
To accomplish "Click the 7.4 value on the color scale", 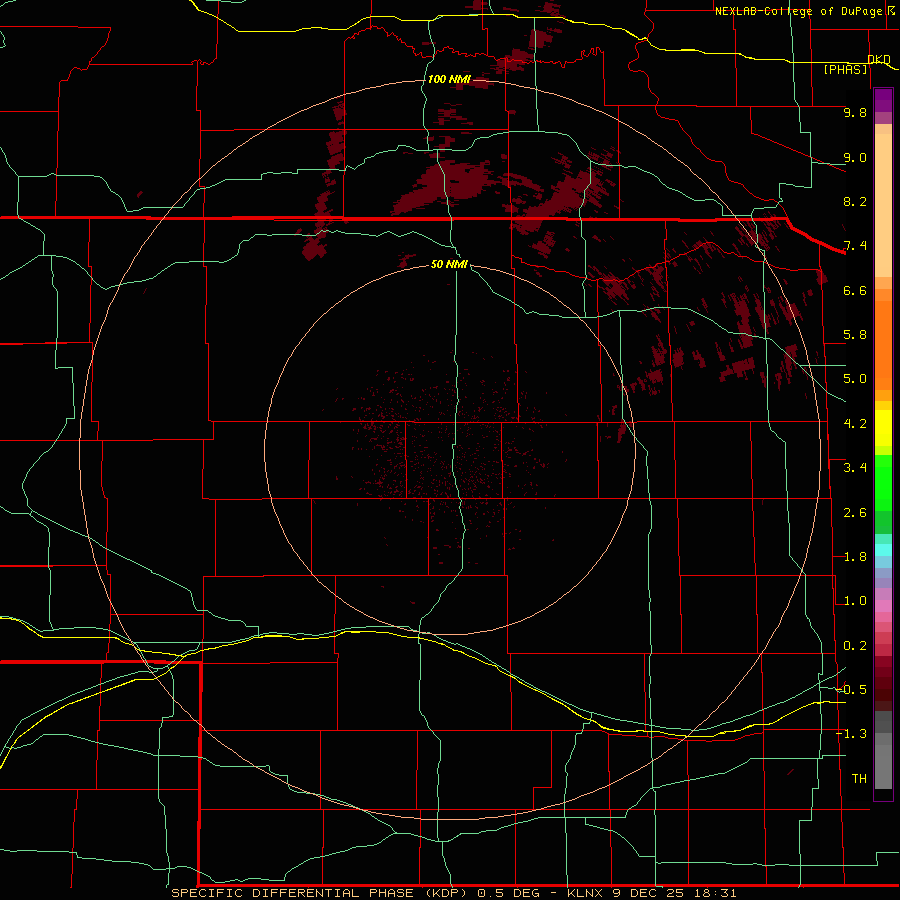I will pos(855,246).
